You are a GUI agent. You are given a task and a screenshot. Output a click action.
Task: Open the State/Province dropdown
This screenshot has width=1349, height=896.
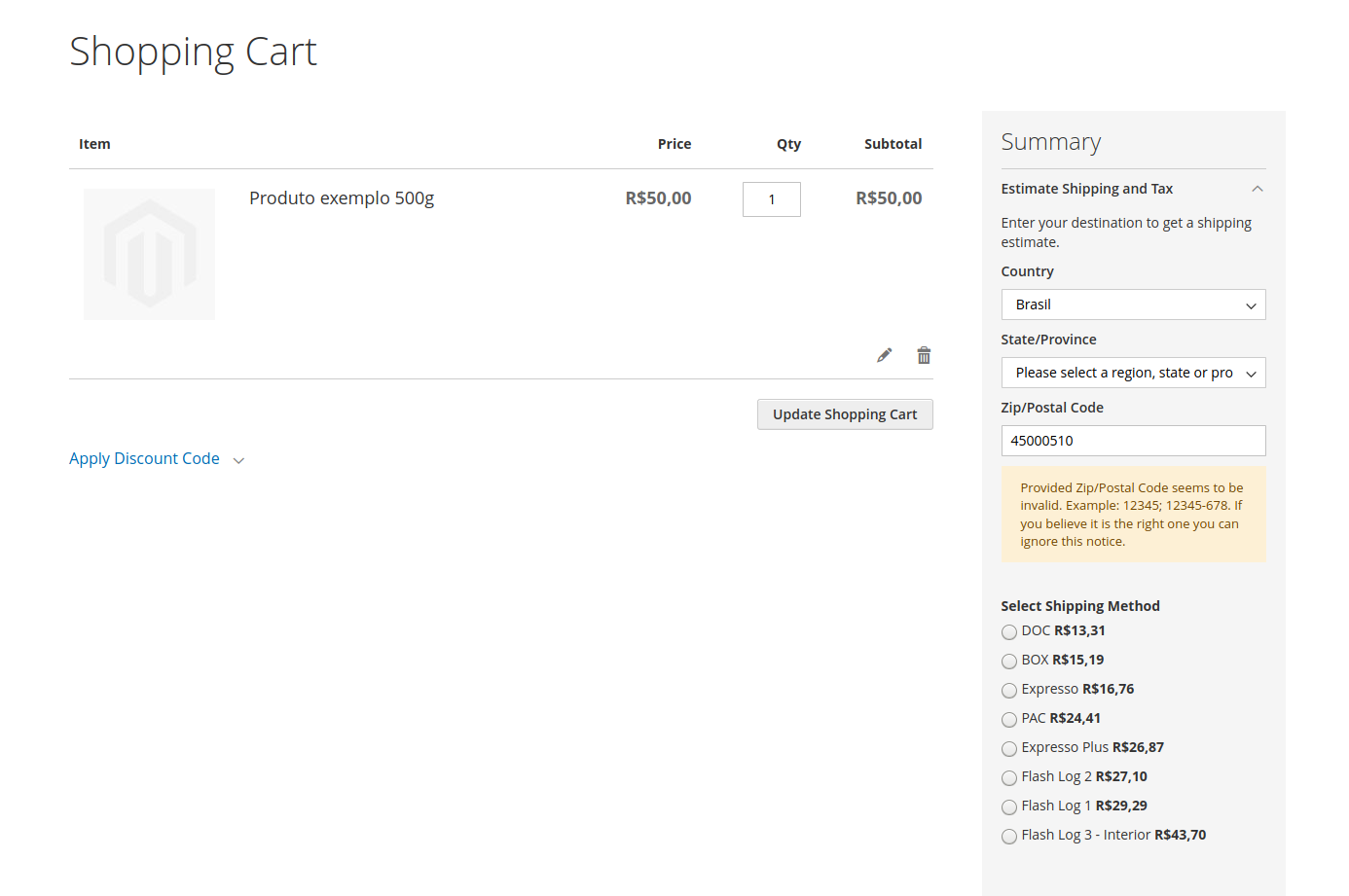(1133, 373)
